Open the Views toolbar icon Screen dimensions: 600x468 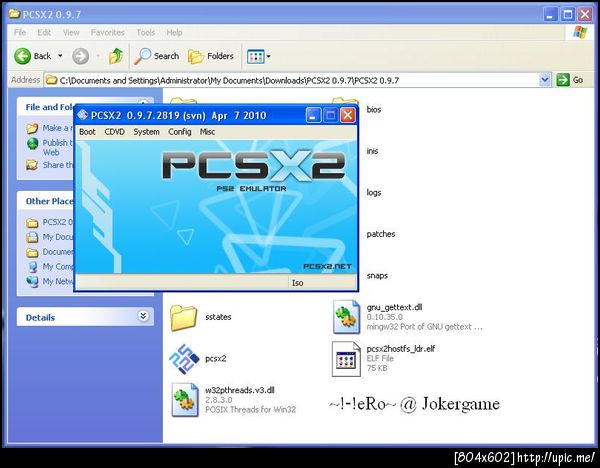click(256, 57)
